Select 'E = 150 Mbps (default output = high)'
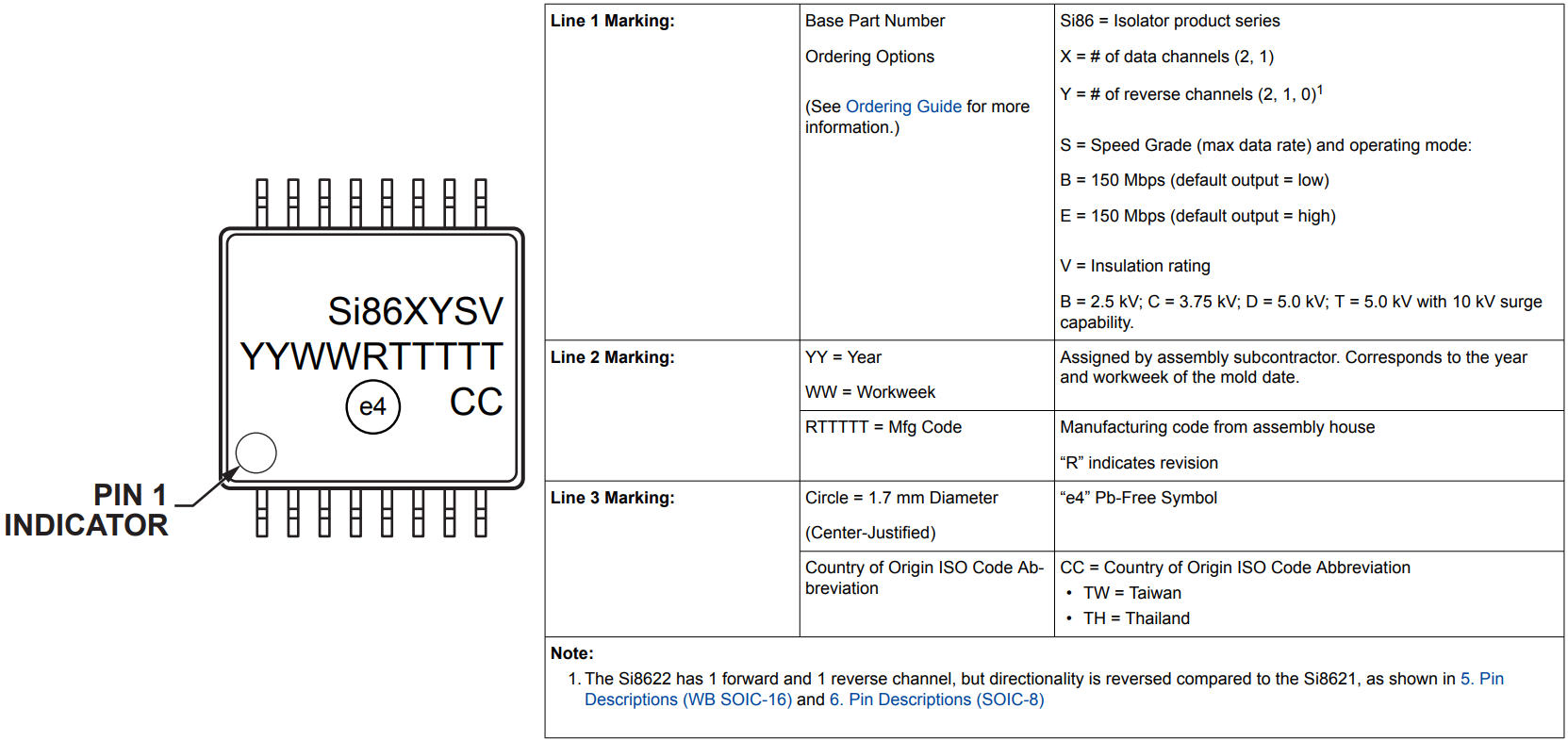 click(1197, 216)
